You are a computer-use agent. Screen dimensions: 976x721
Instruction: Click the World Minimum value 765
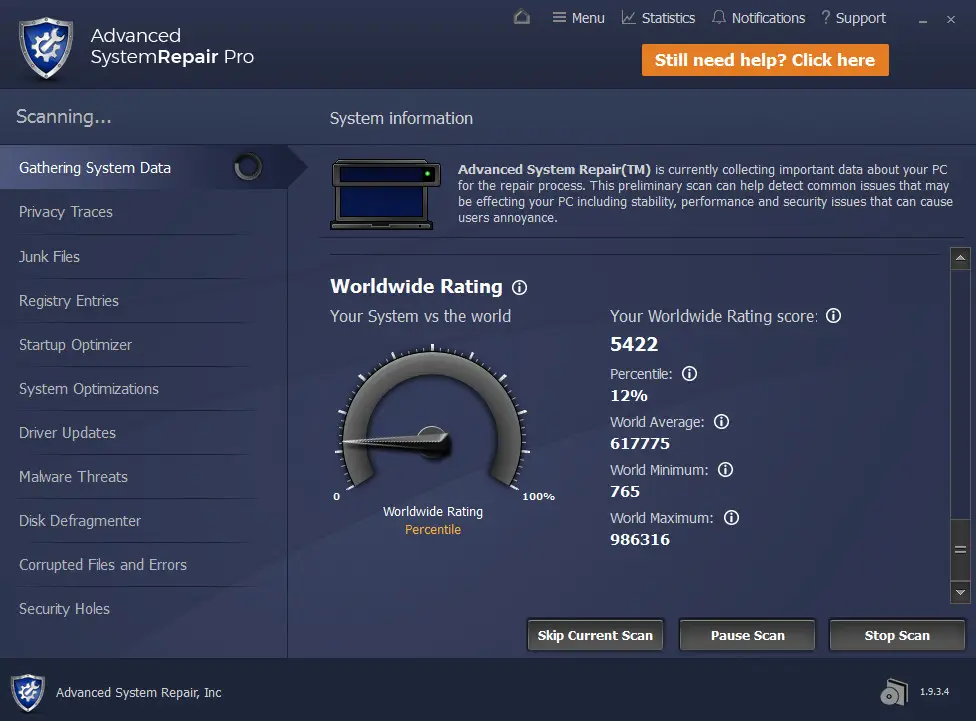pos(625,491)
